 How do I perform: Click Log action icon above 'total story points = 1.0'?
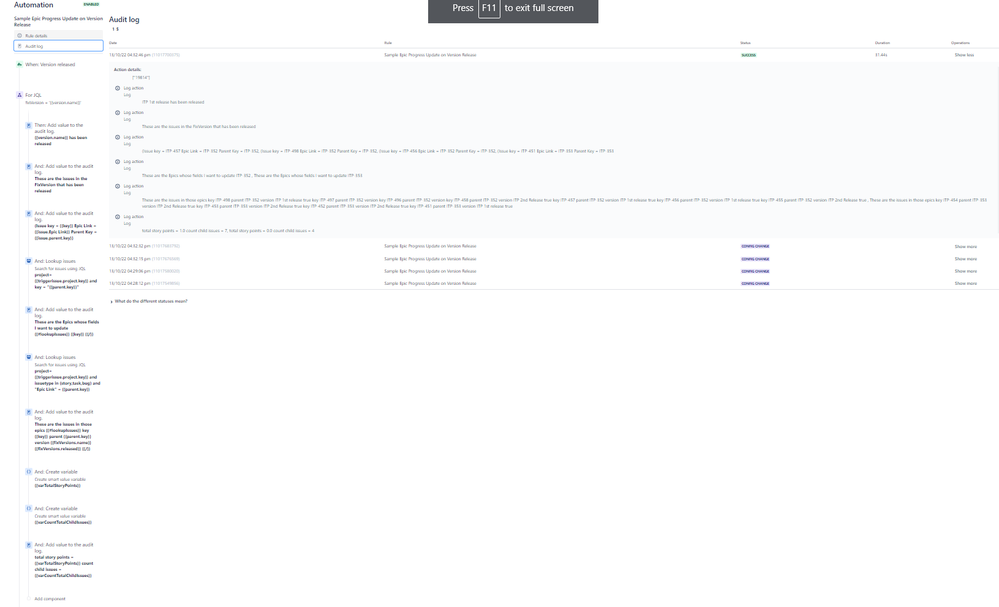pyautogui.click(x=118, y=217)
